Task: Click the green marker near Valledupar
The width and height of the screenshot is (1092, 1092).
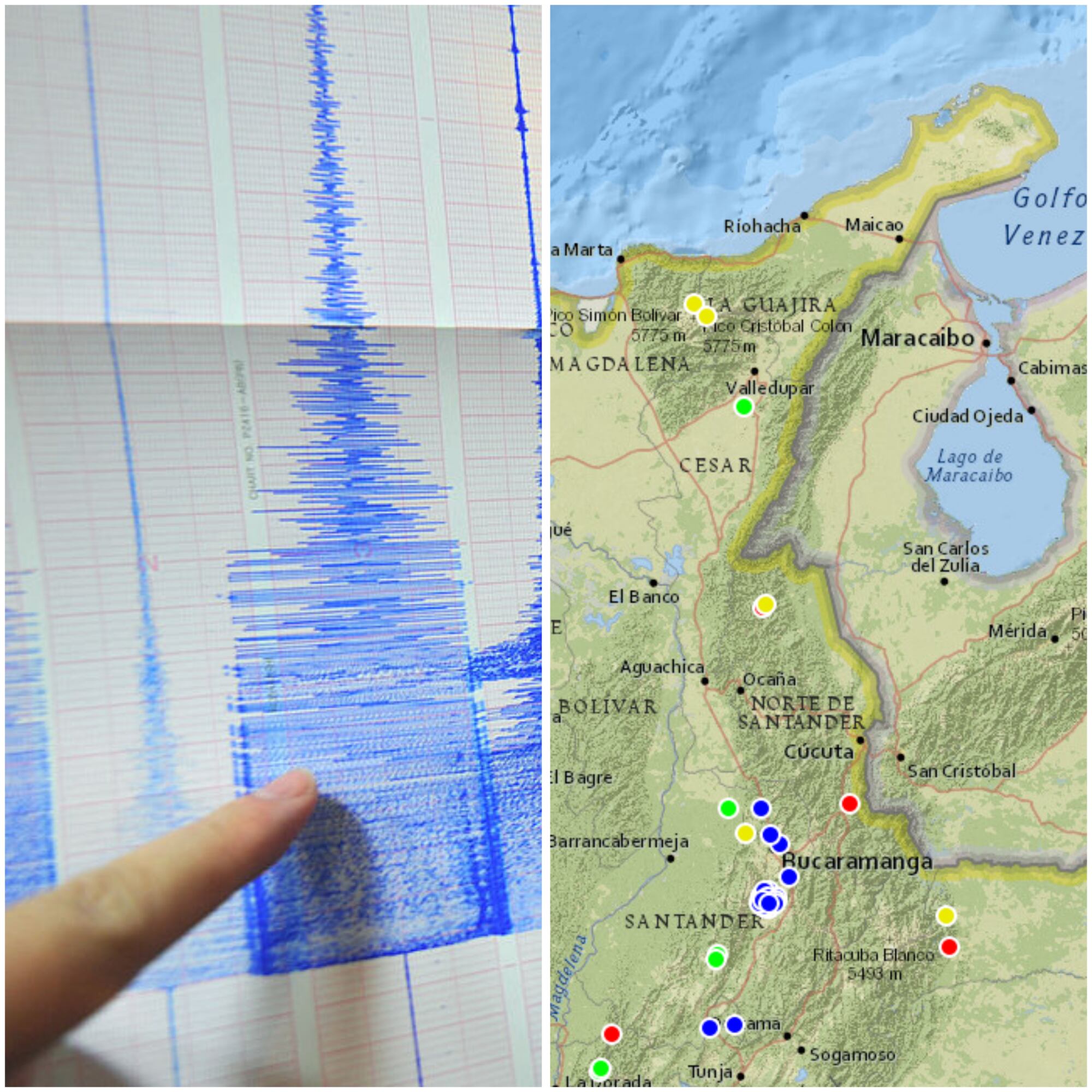Action: pyautogui.click(x=744, y=406)
